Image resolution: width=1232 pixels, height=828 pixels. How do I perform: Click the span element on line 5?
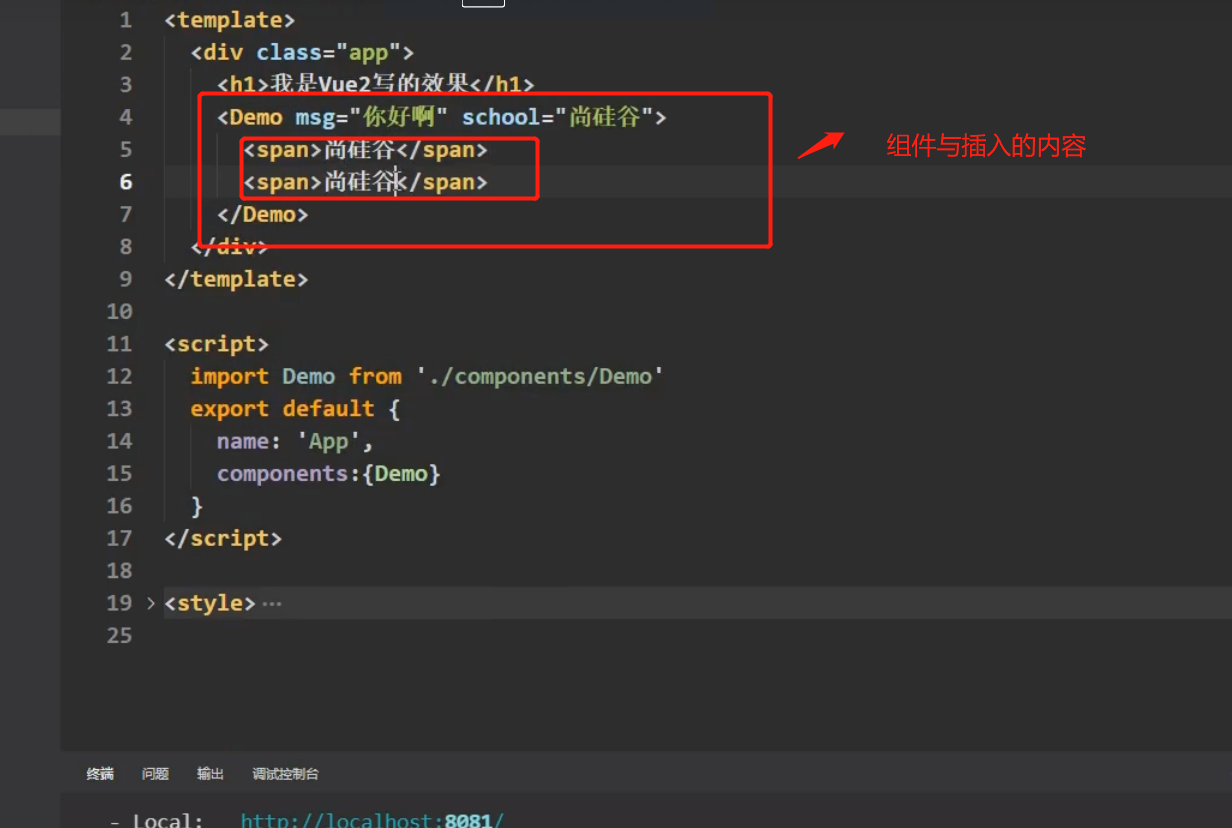(365, 149)
